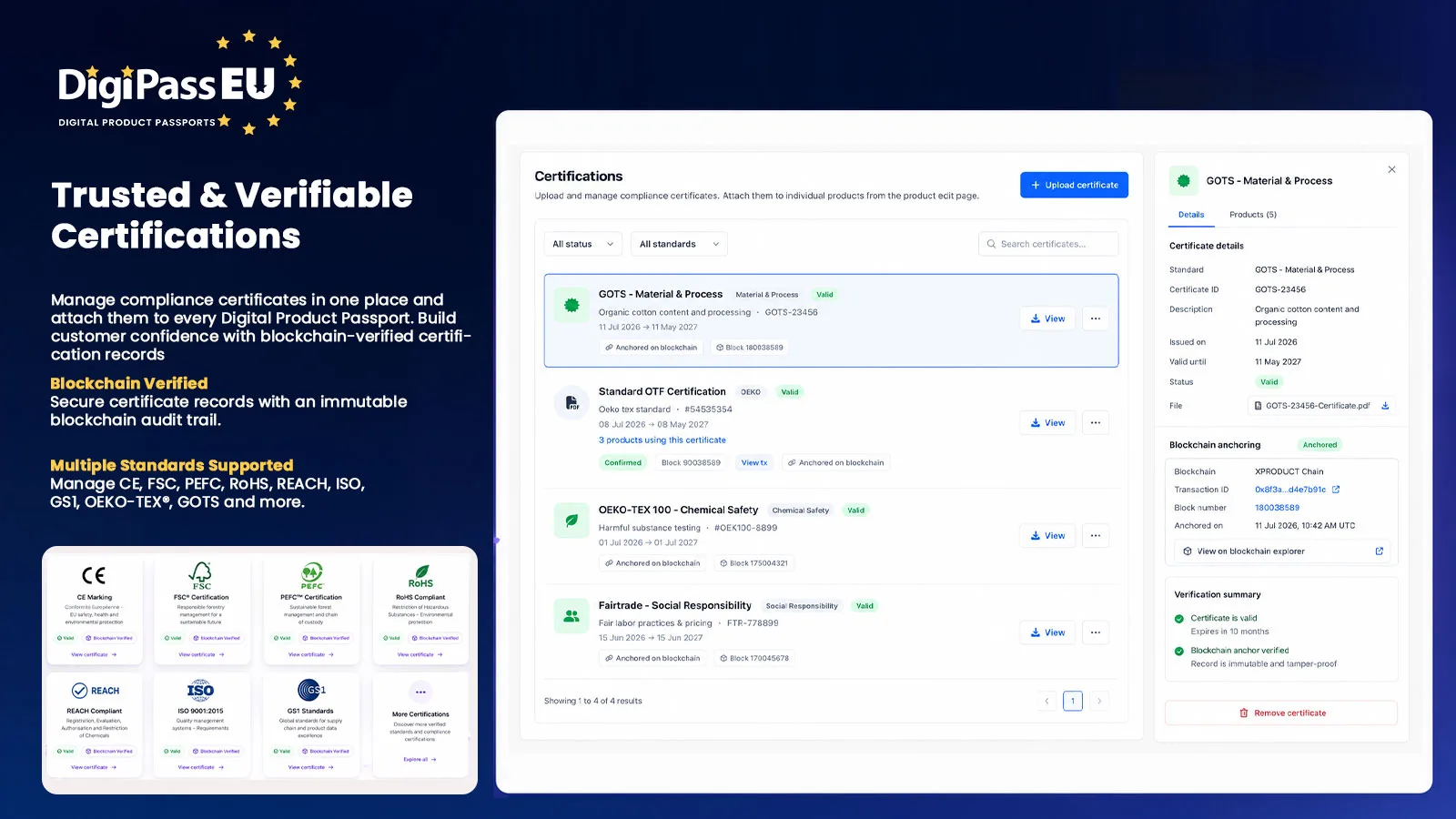Viewport: 1456px width, 819px height.
Task: Click the Anchored badge beside Blockchain anchoring
Action: pyautogui.click(x=1319, y=445)
